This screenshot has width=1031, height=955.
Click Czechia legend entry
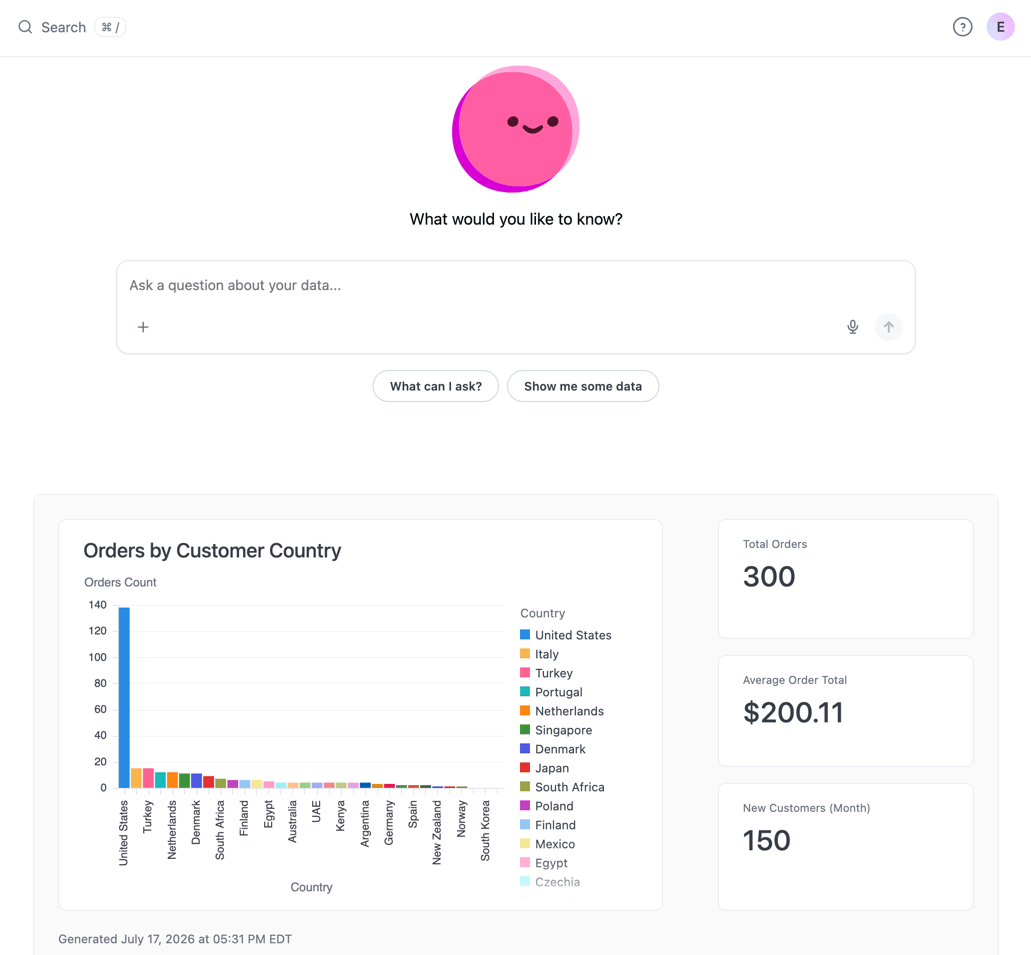click(550, 883)
